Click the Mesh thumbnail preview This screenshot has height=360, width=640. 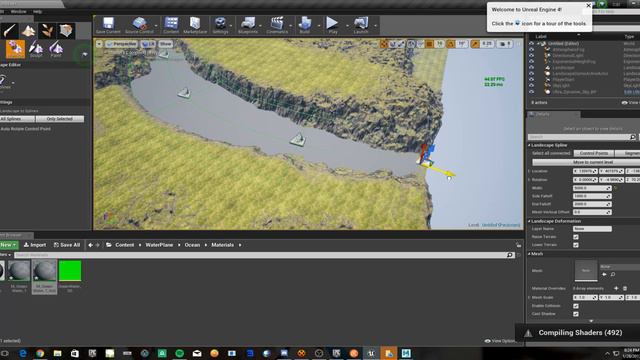click(x=586, y=271)
